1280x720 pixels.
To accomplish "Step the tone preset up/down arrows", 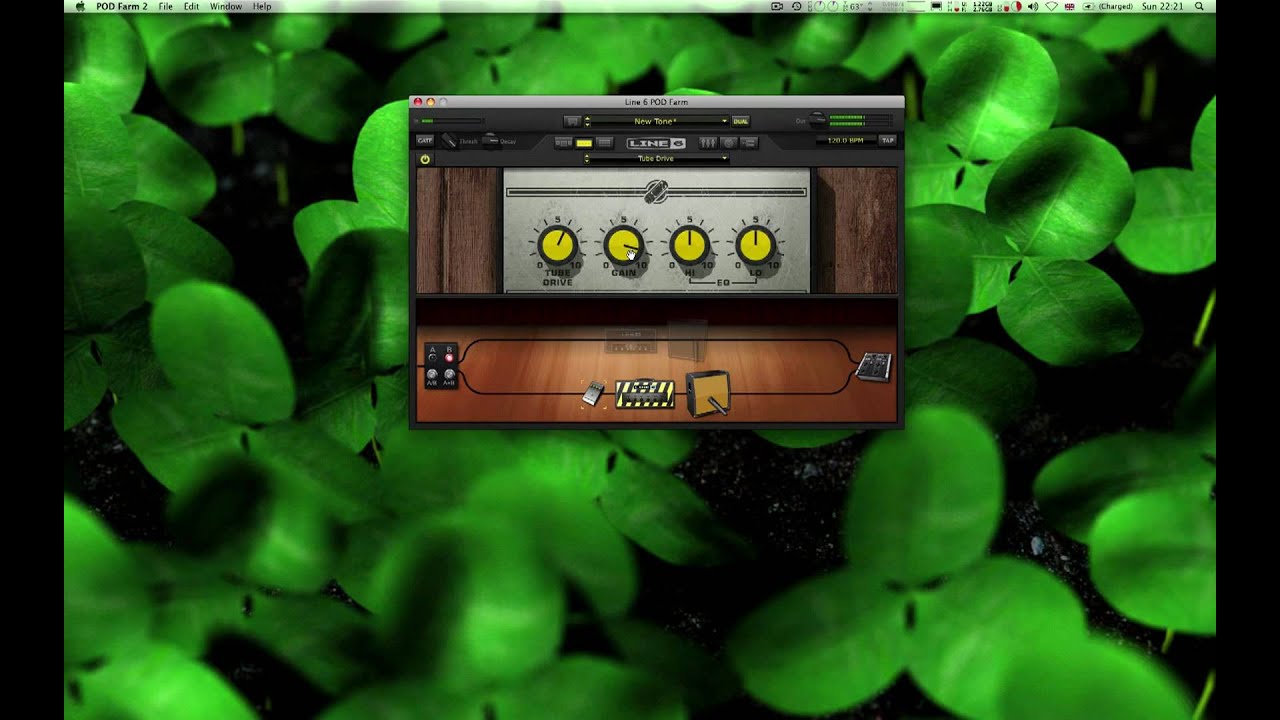I will [587, 121].
